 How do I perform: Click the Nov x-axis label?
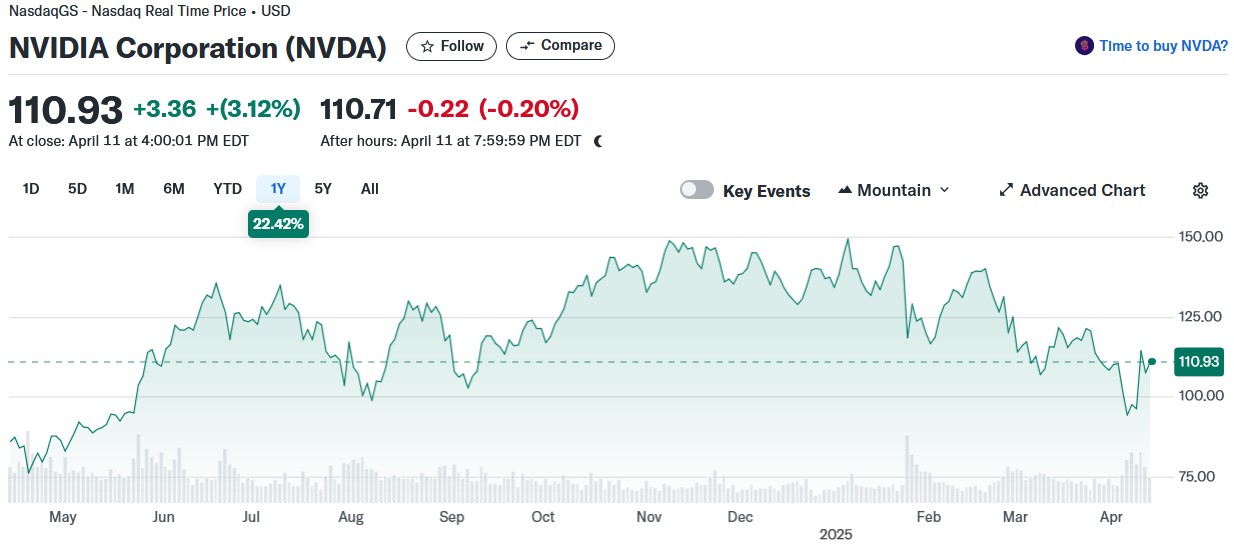pos(650,517)
